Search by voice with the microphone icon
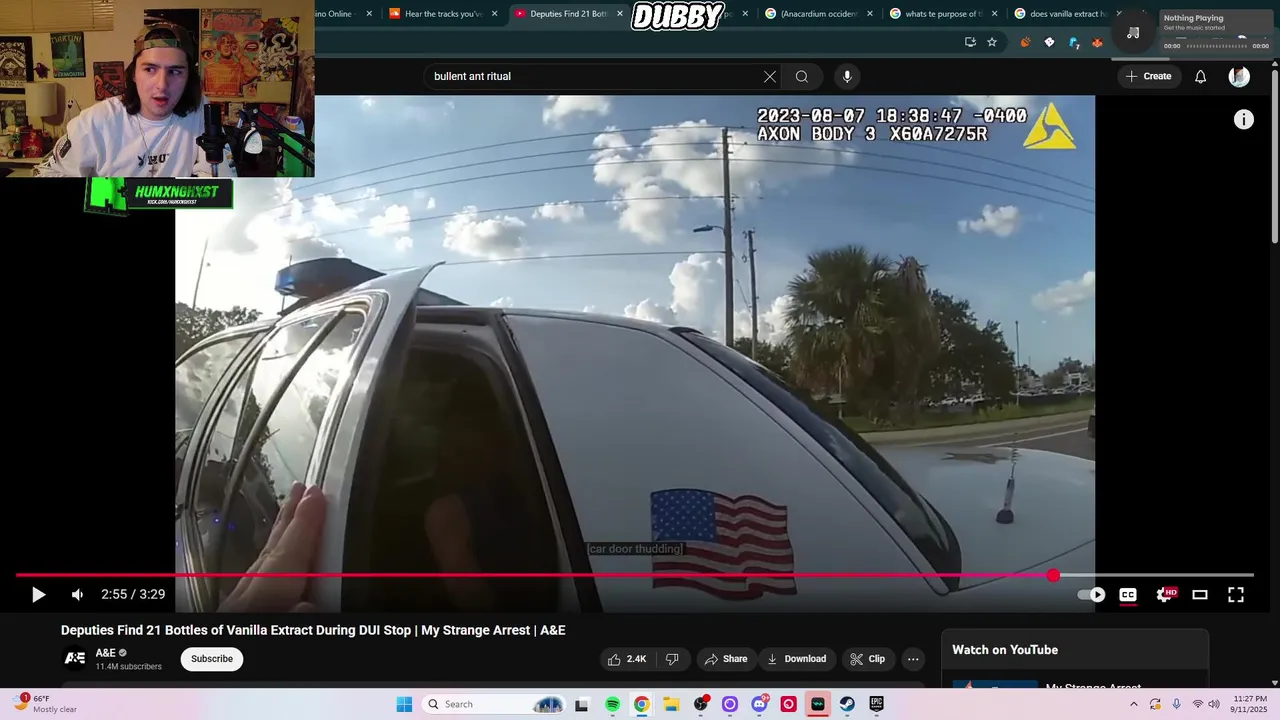 coord(847,76)
